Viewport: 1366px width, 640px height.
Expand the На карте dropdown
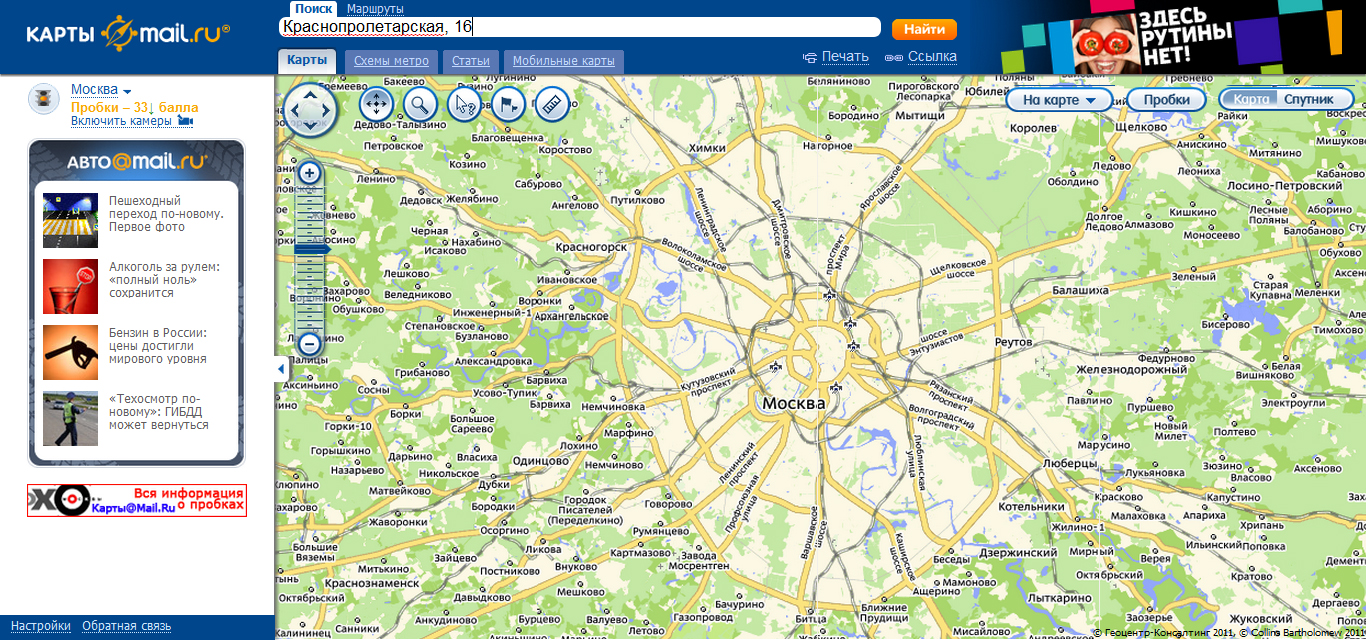1060,100
